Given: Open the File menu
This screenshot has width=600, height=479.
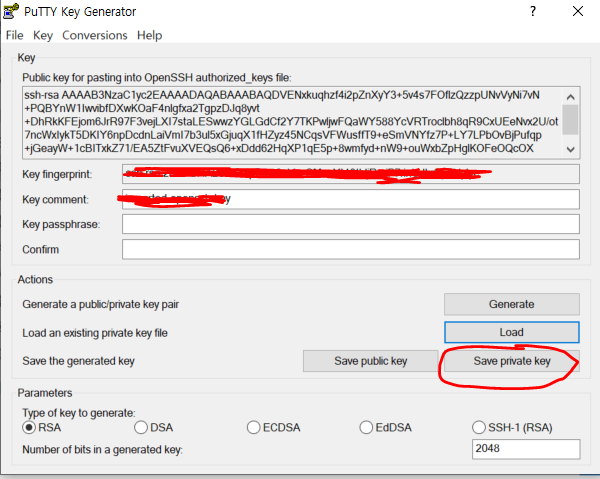Looking at the screenshot, I should coord(15,35).
